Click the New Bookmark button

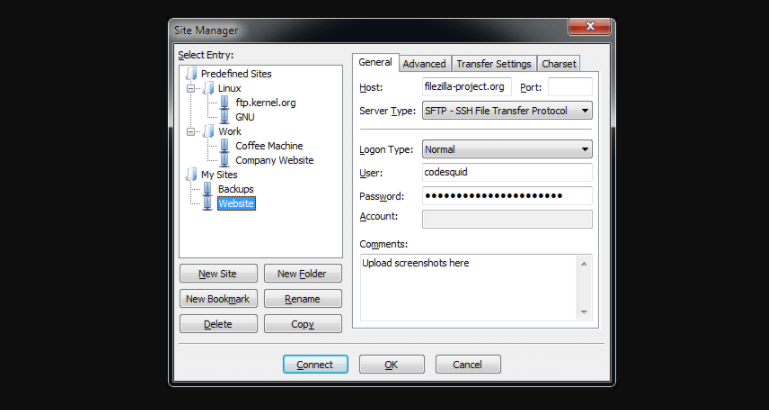(218, 299)
